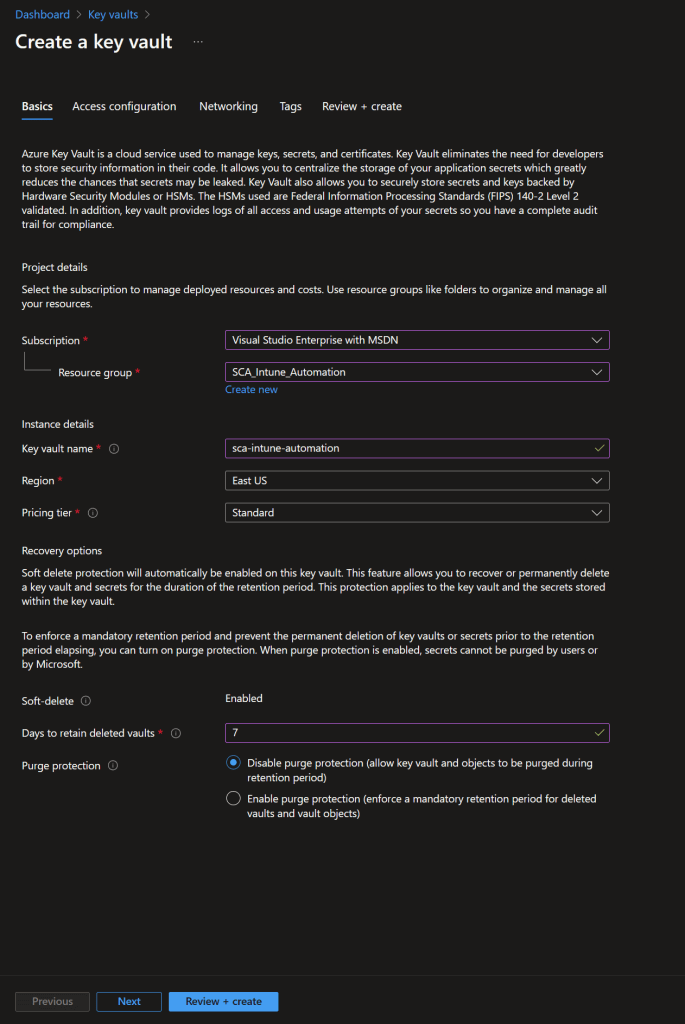
Task: Click the Create new resource group link
Action: tap(251, 390)
